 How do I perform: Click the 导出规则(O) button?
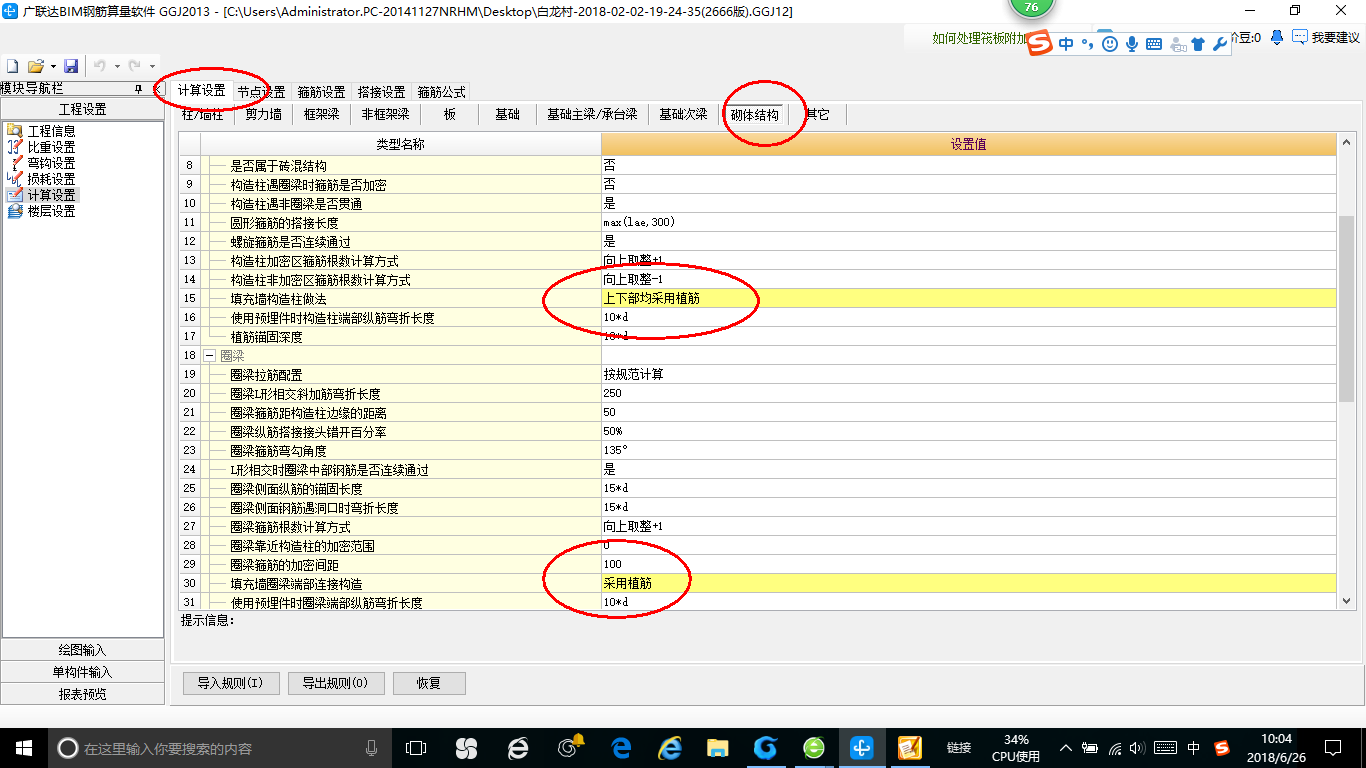(x=335, y=683)
